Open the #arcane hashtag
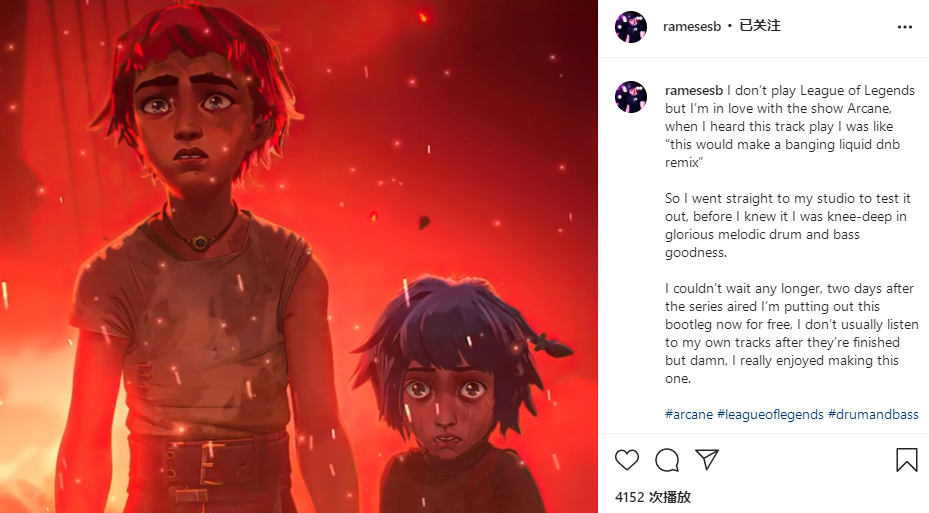 [x=688, y=414]
